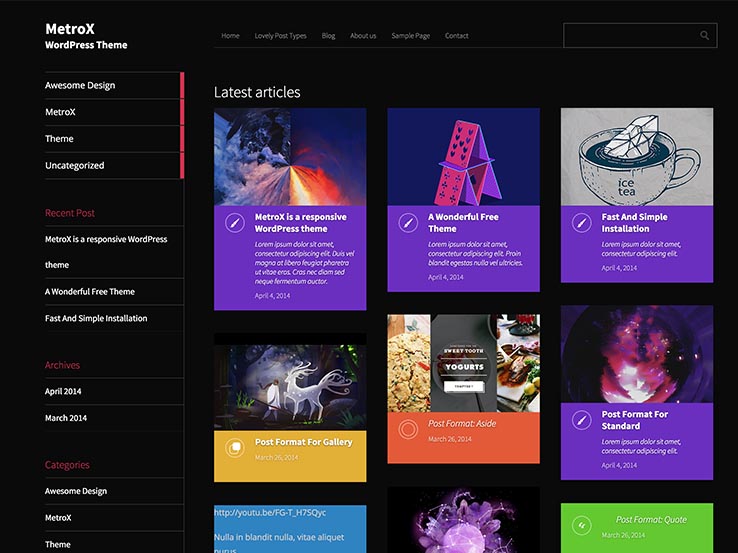Click pen icon on 'Post Format For Standard' card

click(581, 420)
